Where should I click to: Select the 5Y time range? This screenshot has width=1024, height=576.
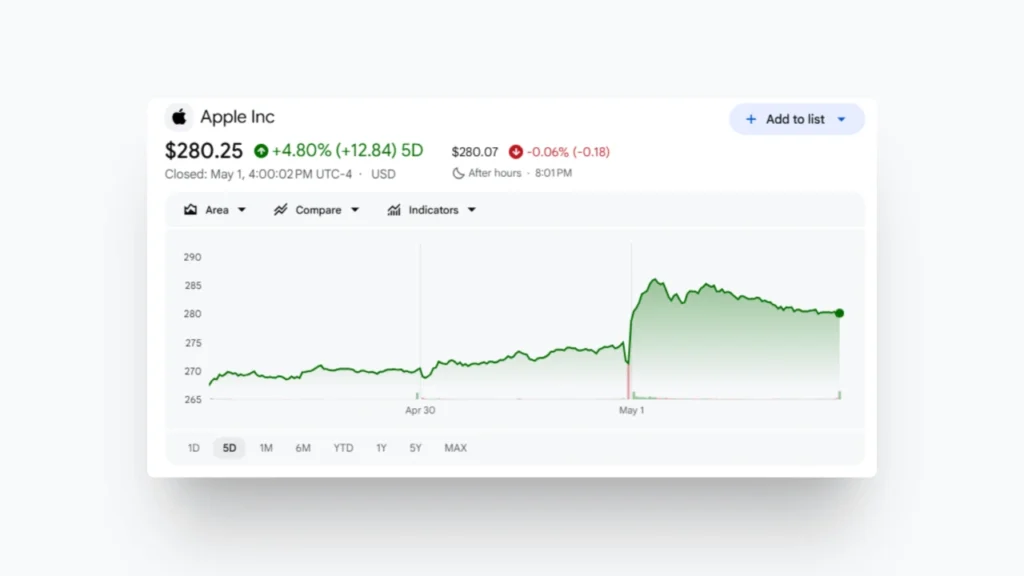click(415, 448)
